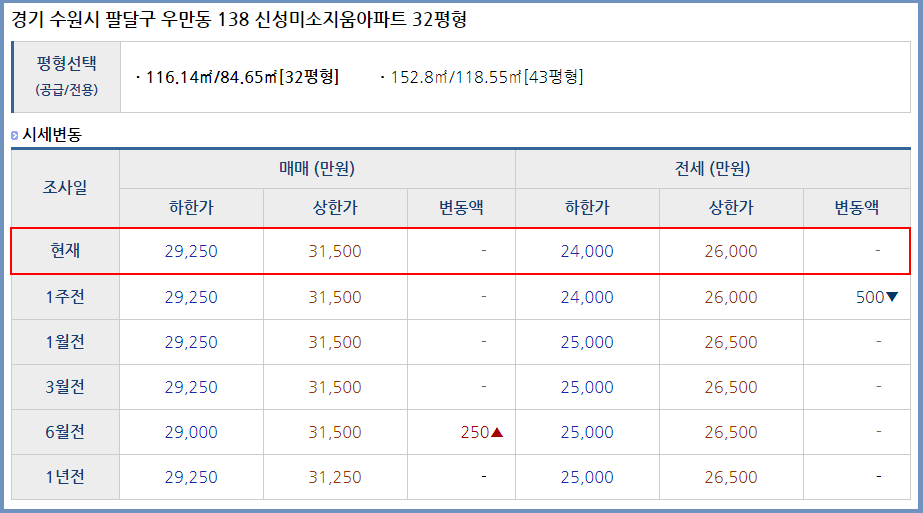Click 3월전 row 전세 상한가 26,500
This screenshot has height=513, width=923.
click(731, 388)
